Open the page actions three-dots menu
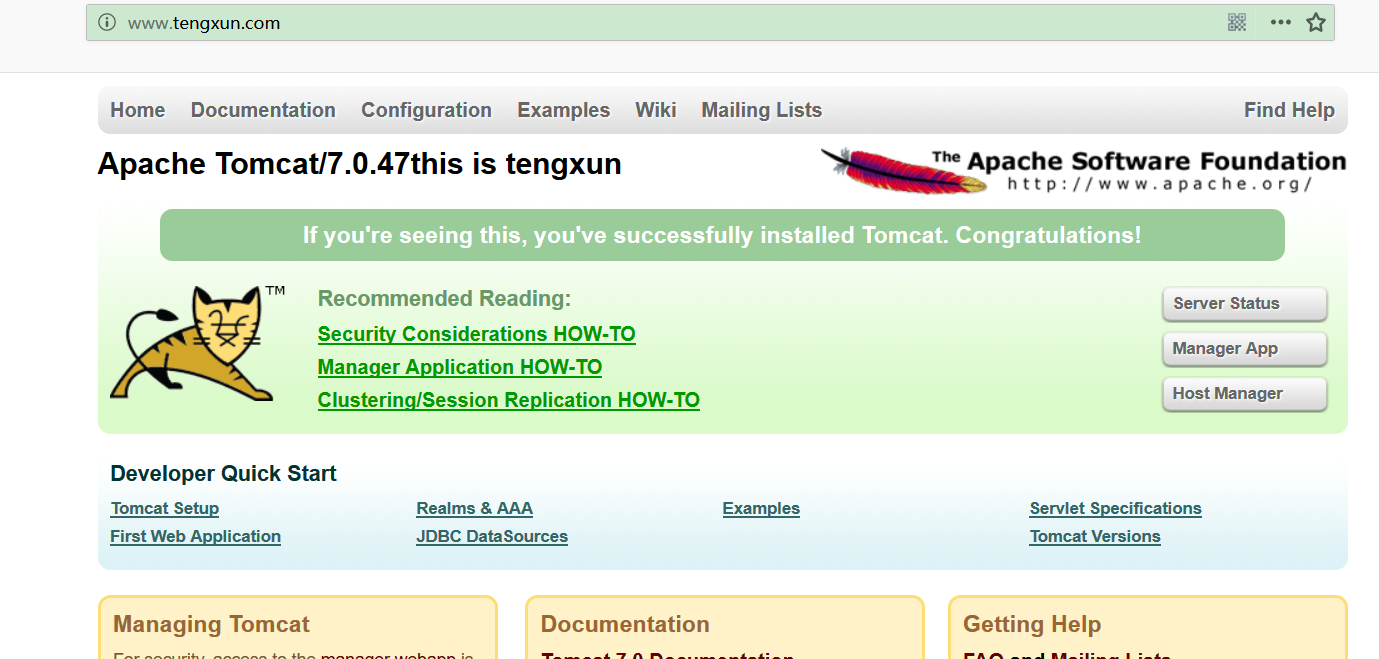Viewport: 1379px width, 659px height. point(1281,22)
